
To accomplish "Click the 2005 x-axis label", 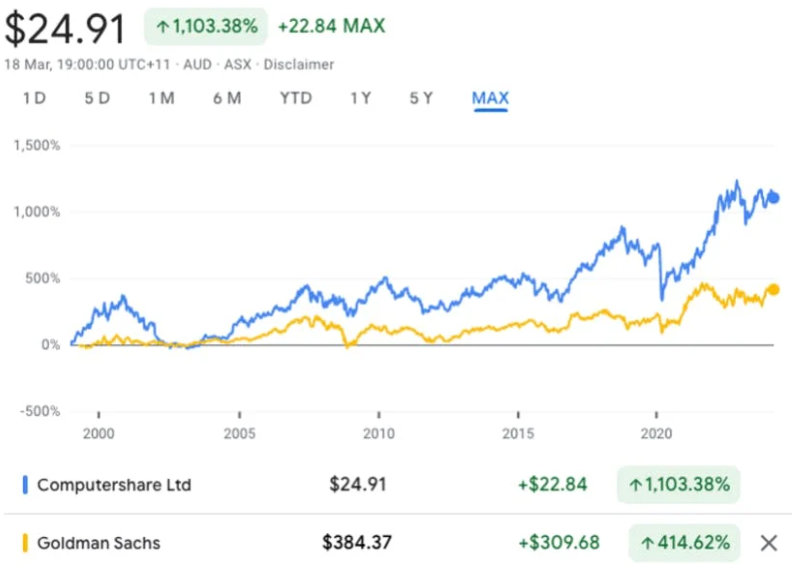I will coord(240,434).
